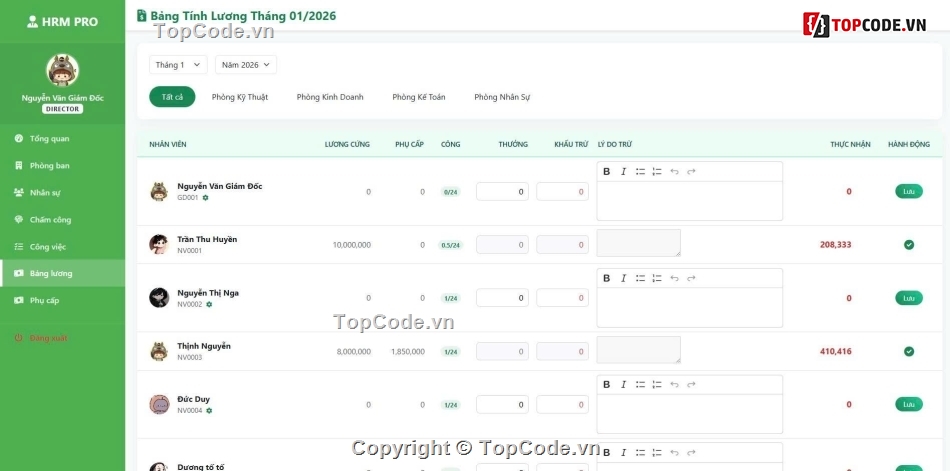
Task: Click gear icon next to NV0004
Action: (209, 410)
